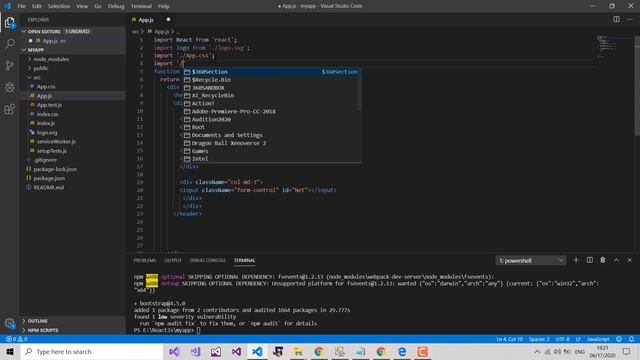Open the File menu
The image size is (640, 360).
coord(22,6)
